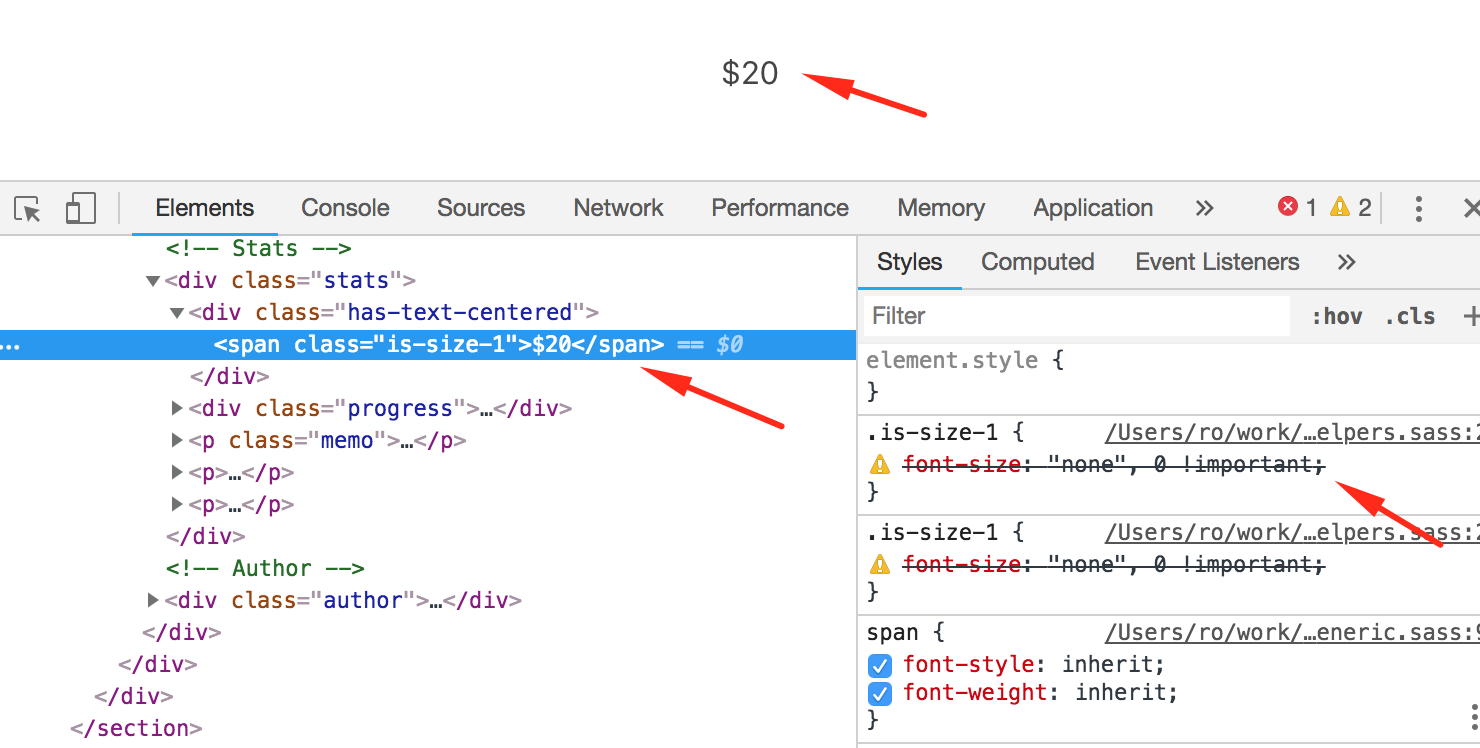
Task: Click the ellipsis beside the selected span row
Action: (x=12, y=348)
